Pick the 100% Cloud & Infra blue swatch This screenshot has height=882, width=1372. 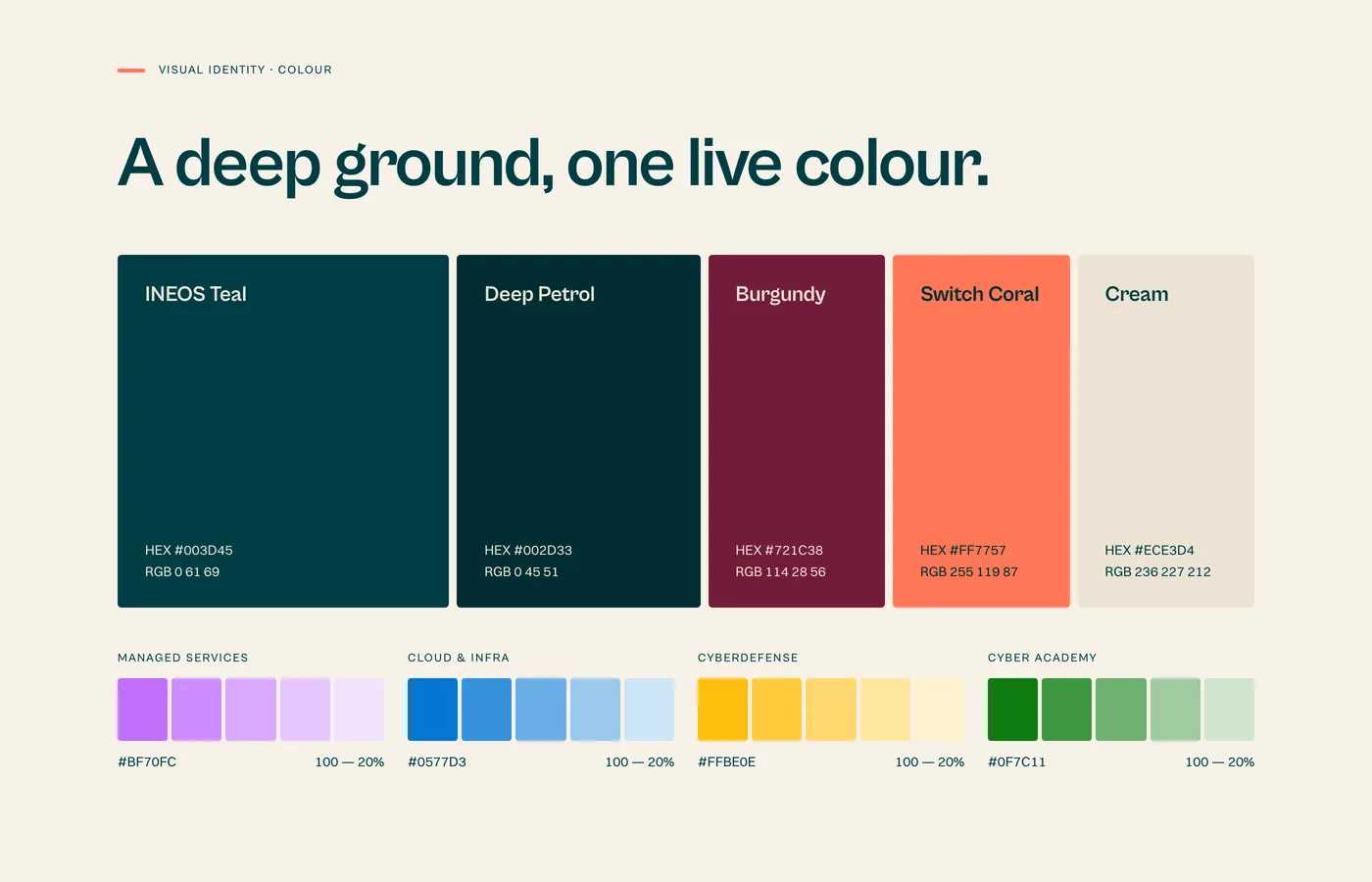pyautogui.click(x=432, y=710)
